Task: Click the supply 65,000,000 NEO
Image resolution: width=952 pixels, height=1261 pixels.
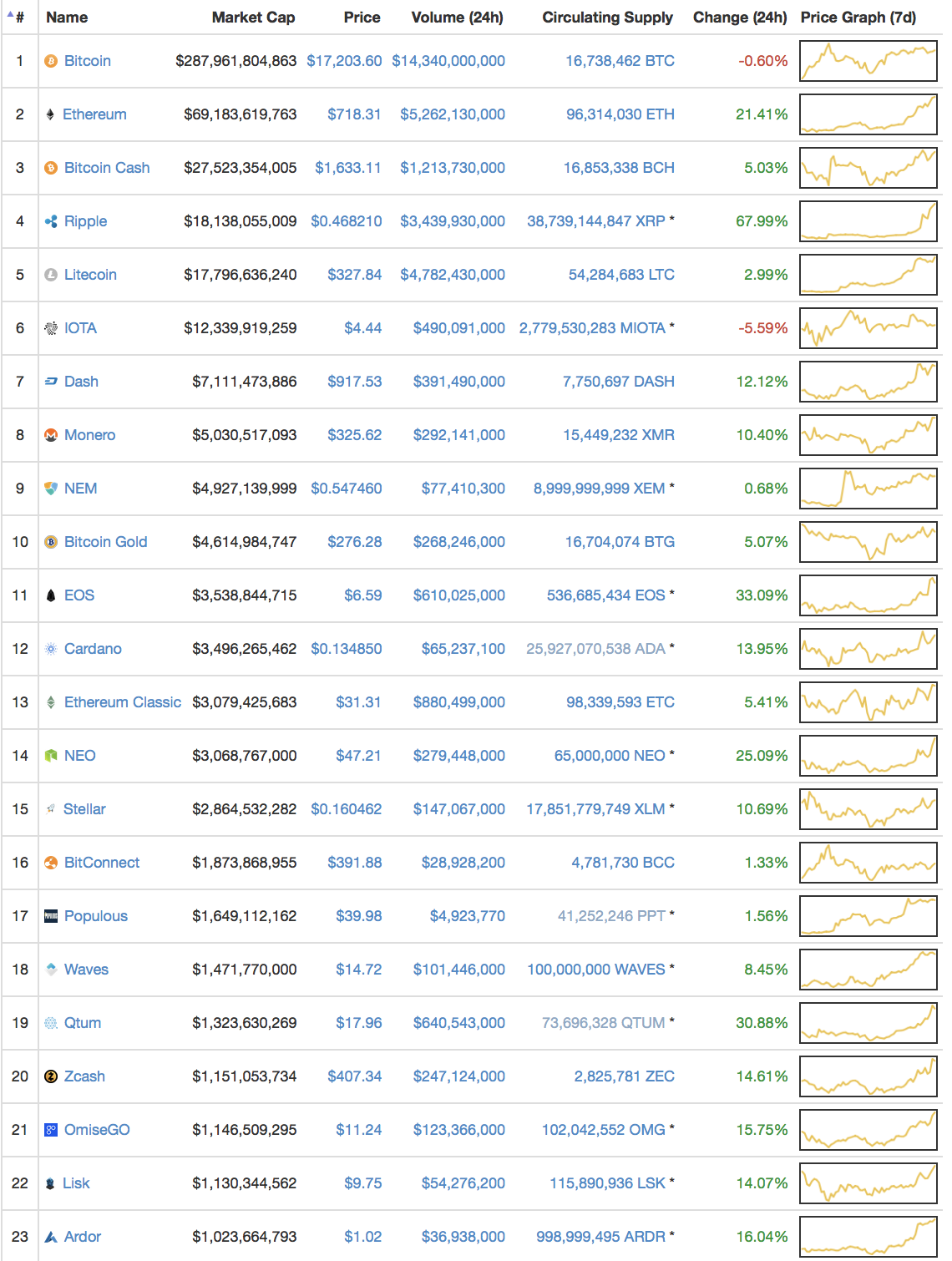Action: (x=610, y=756)
